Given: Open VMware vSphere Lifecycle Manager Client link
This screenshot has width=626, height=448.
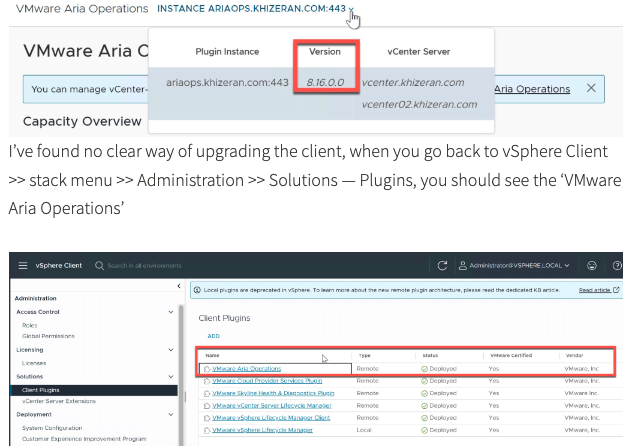Looking at the screenshot, I should point(271,418).
